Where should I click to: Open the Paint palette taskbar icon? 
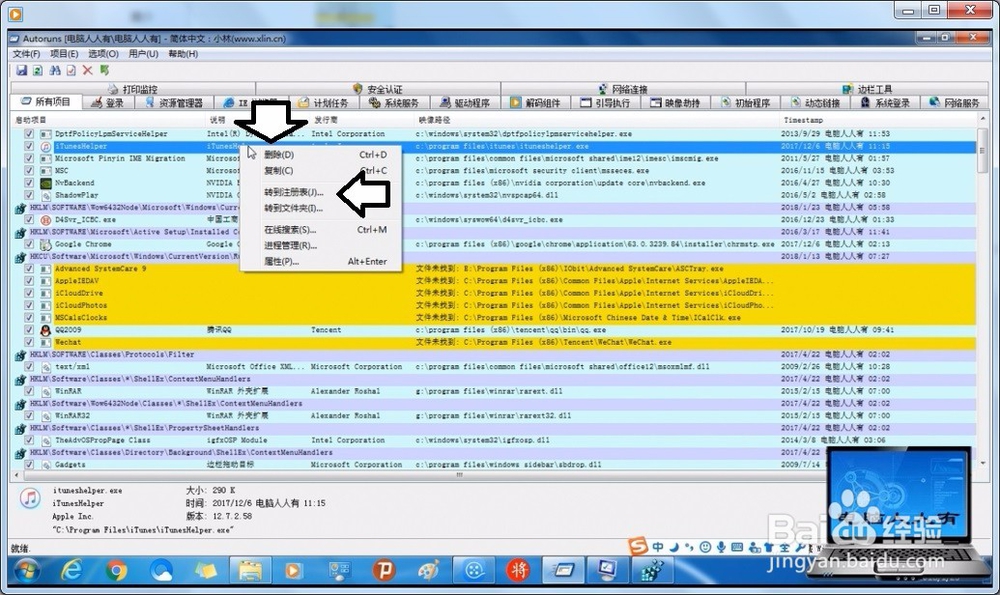429,570
